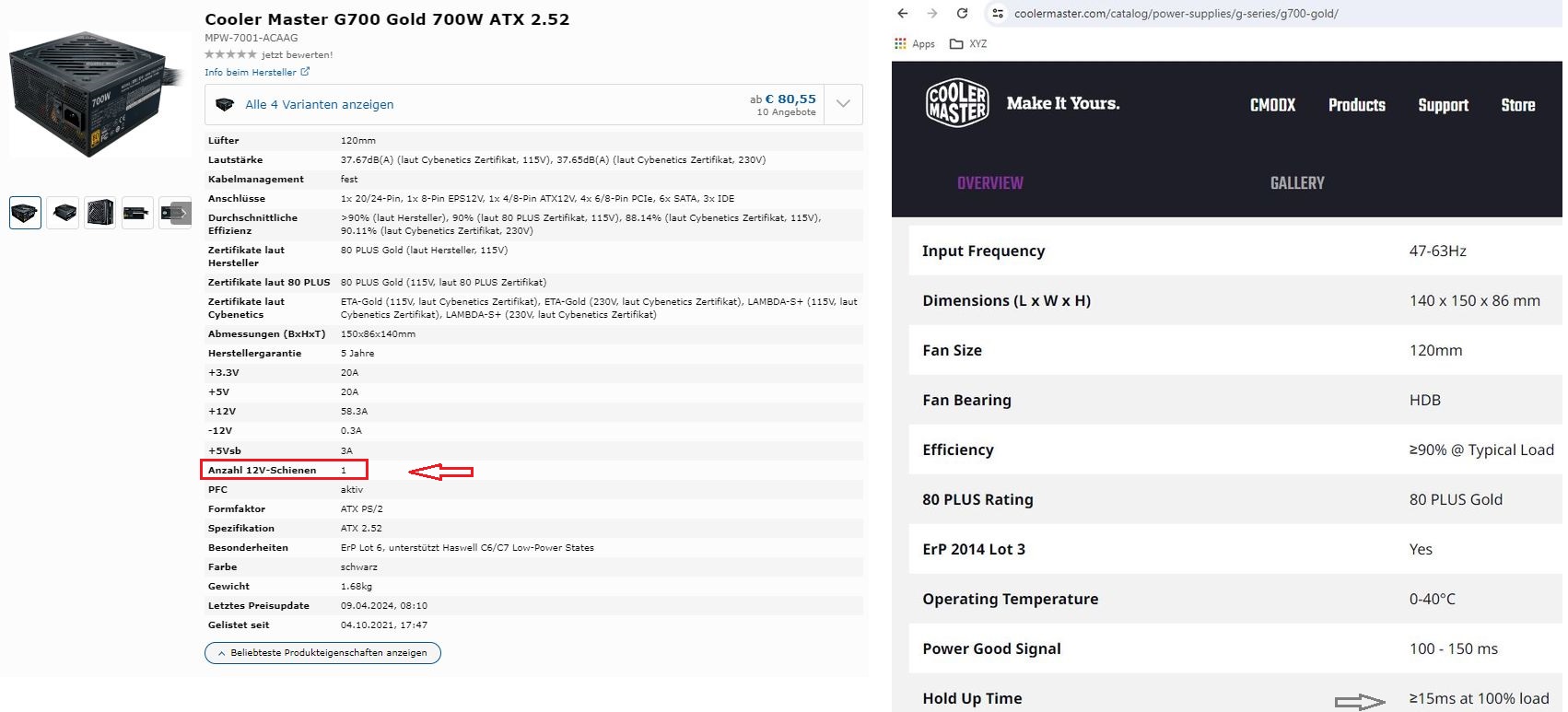This screenshot has width=1568, height=712.
Task: Open site information icon in address bar
Action: pyautogui.click(x=998, y=13)
